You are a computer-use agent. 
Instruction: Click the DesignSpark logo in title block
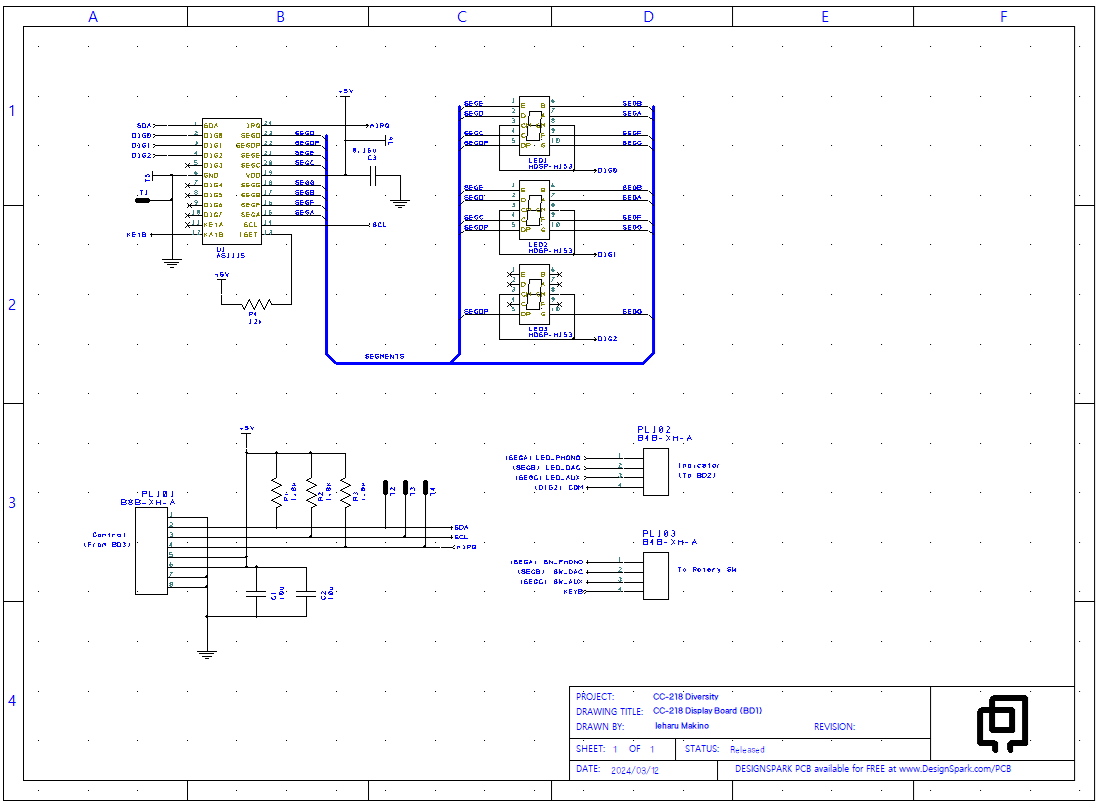pos(1003,724)
